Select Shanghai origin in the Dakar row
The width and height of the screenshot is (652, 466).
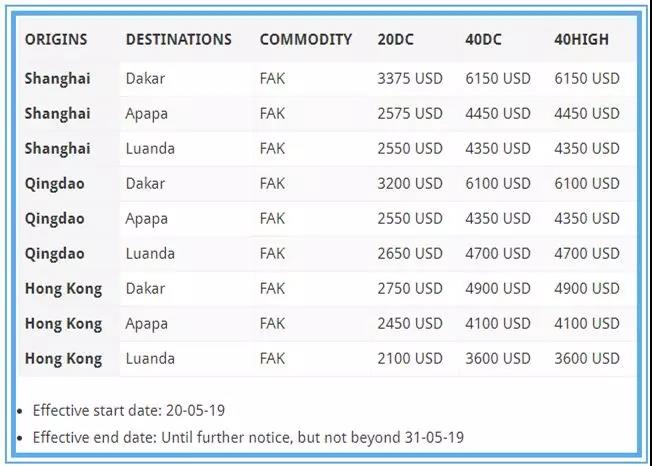57,79
